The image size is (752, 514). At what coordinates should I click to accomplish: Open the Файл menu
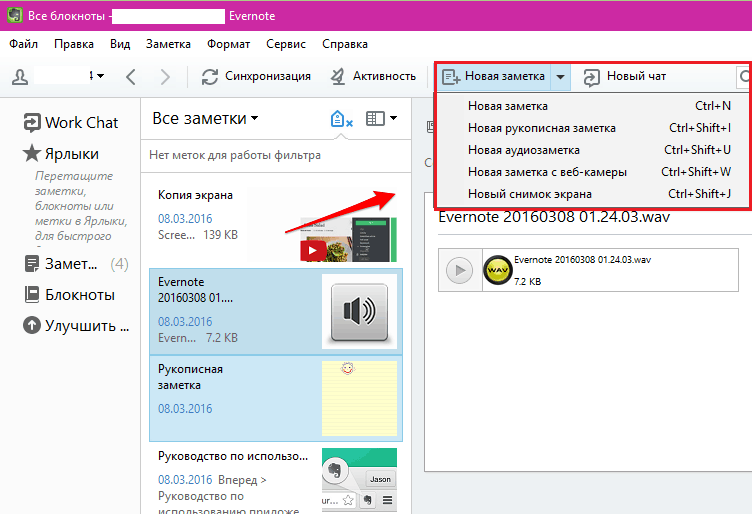point(24,44)
